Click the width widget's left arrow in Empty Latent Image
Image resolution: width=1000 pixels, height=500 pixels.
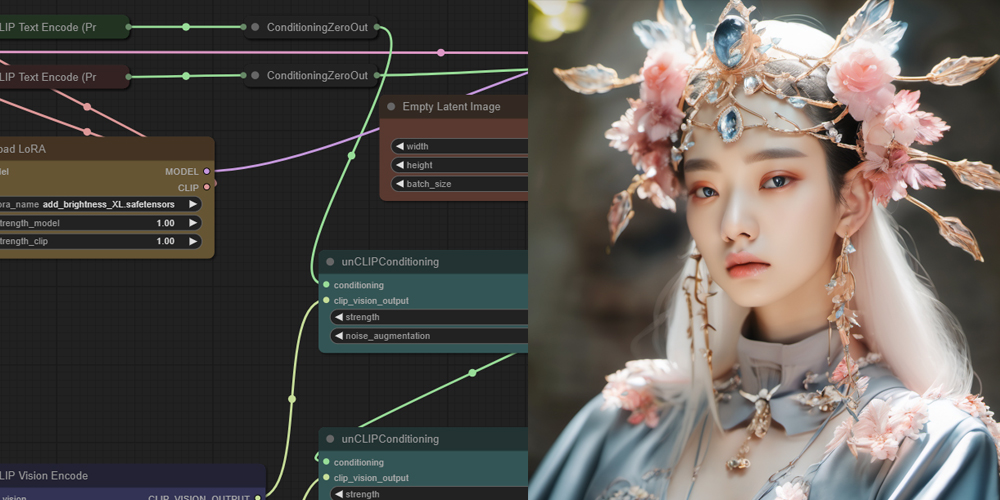click(400, 146)
